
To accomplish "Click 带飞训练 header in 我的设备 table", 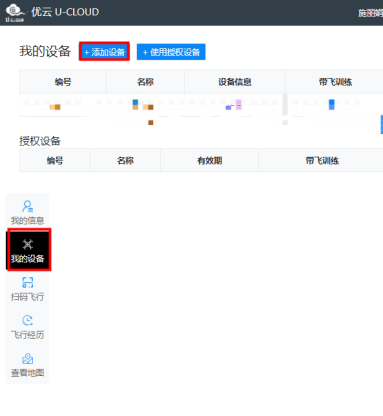I will pyautogui.click(x=335, y=82).
